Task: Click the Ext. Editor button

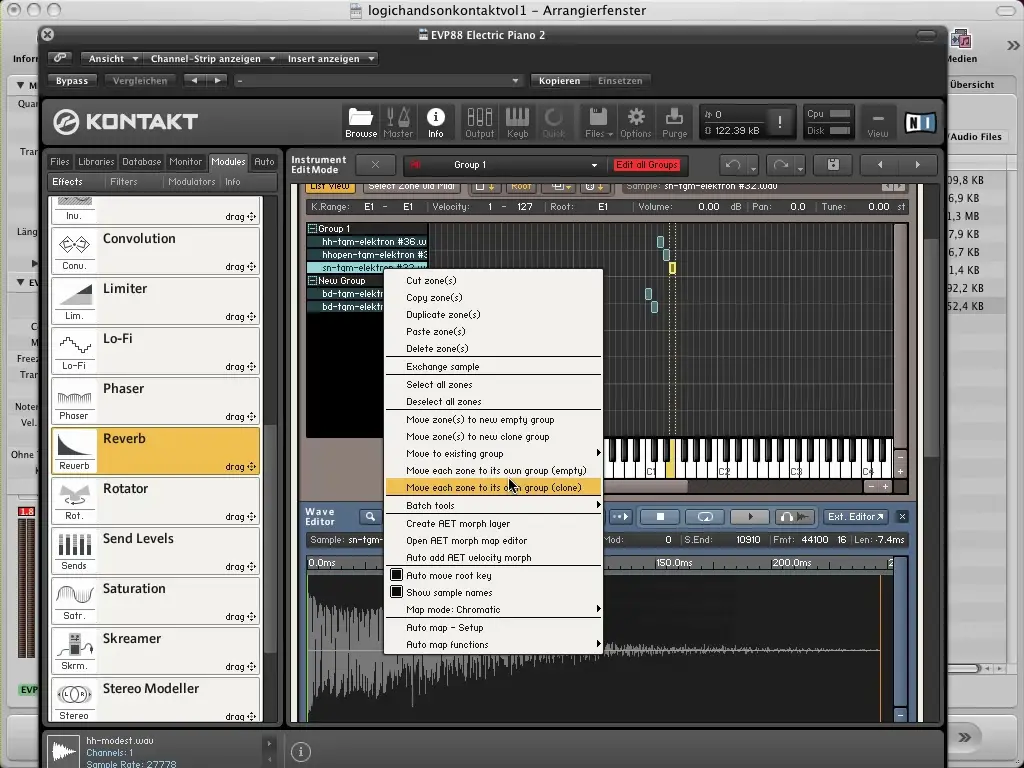Action: pyautogui.click(x=856, y=517)
